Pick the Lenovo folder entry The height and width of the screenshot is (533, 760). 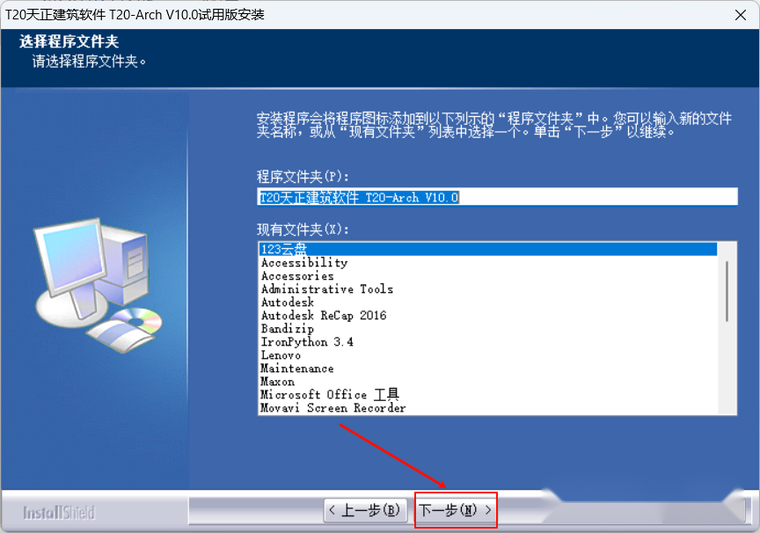[280, 355]
